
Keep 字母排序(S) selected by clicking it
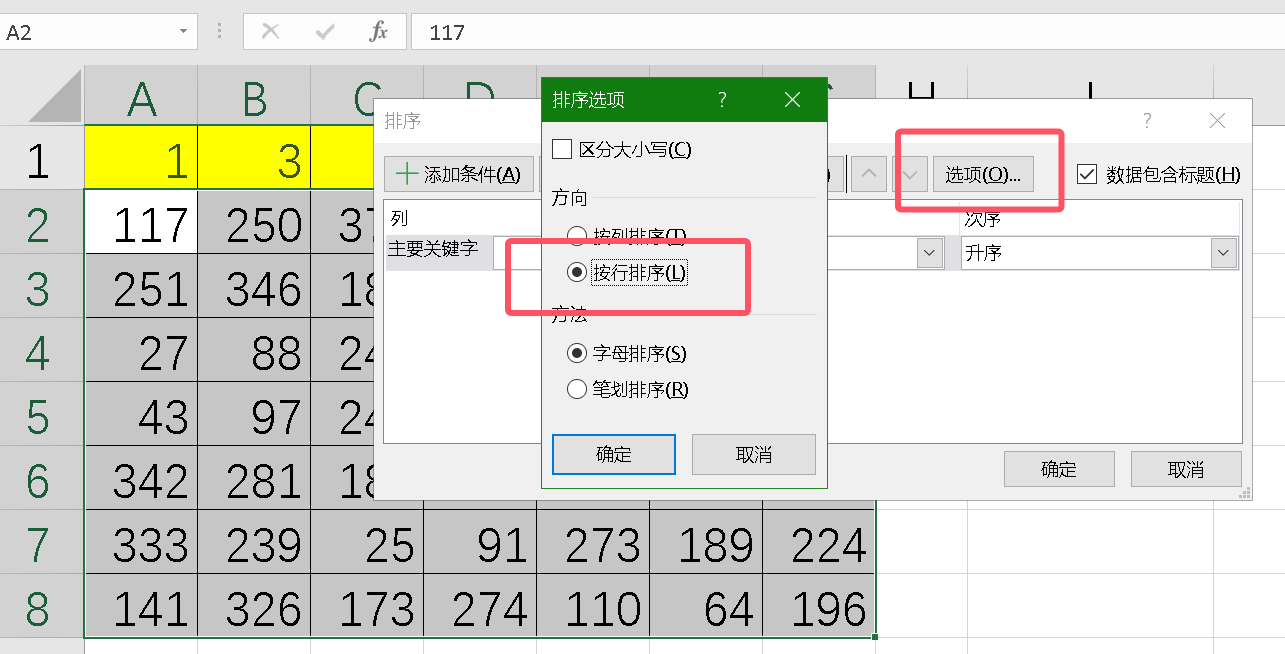click(x=577, y=354)
